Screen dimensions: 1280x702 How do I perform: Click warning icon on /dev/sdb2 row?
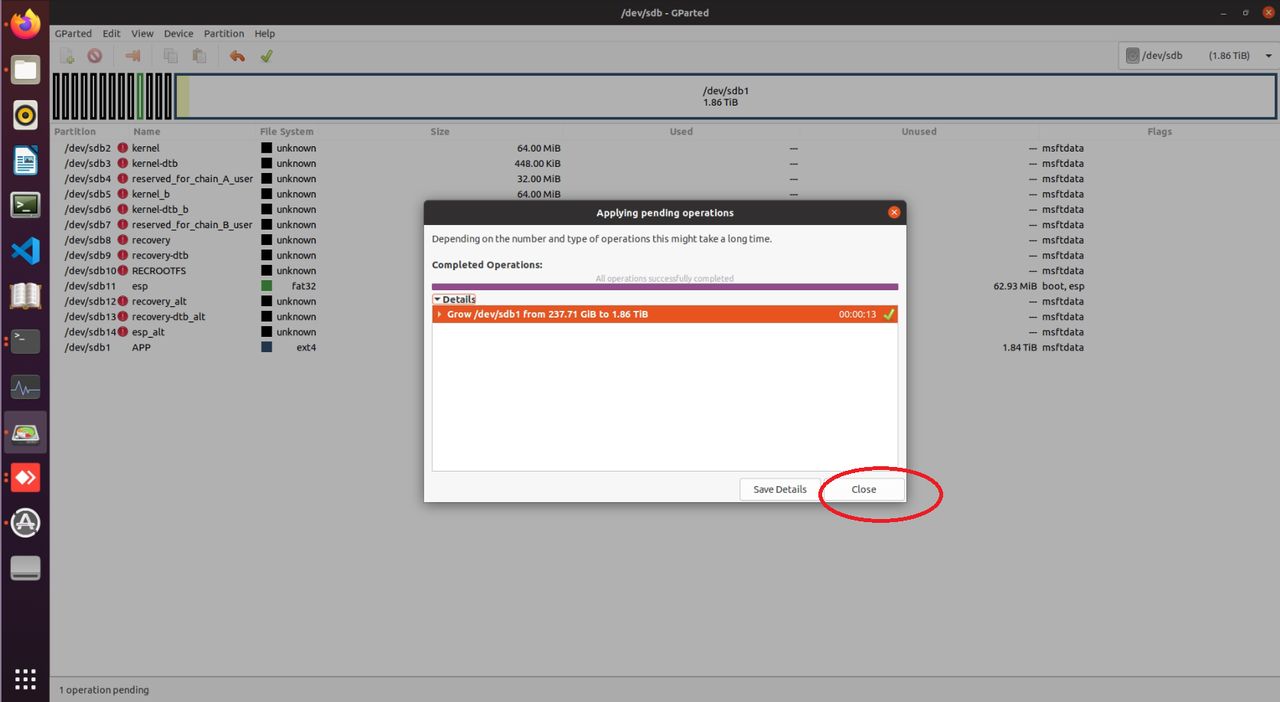point(123,148)
